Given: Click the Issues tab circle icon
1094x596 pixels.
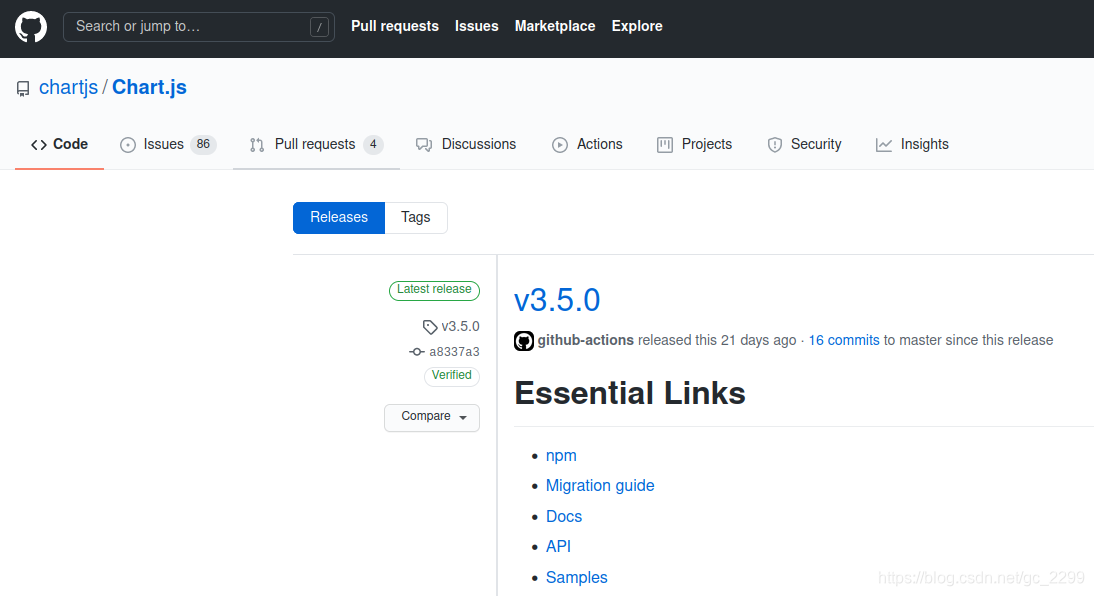Looking at the screenshot, I should click(128, 144).
